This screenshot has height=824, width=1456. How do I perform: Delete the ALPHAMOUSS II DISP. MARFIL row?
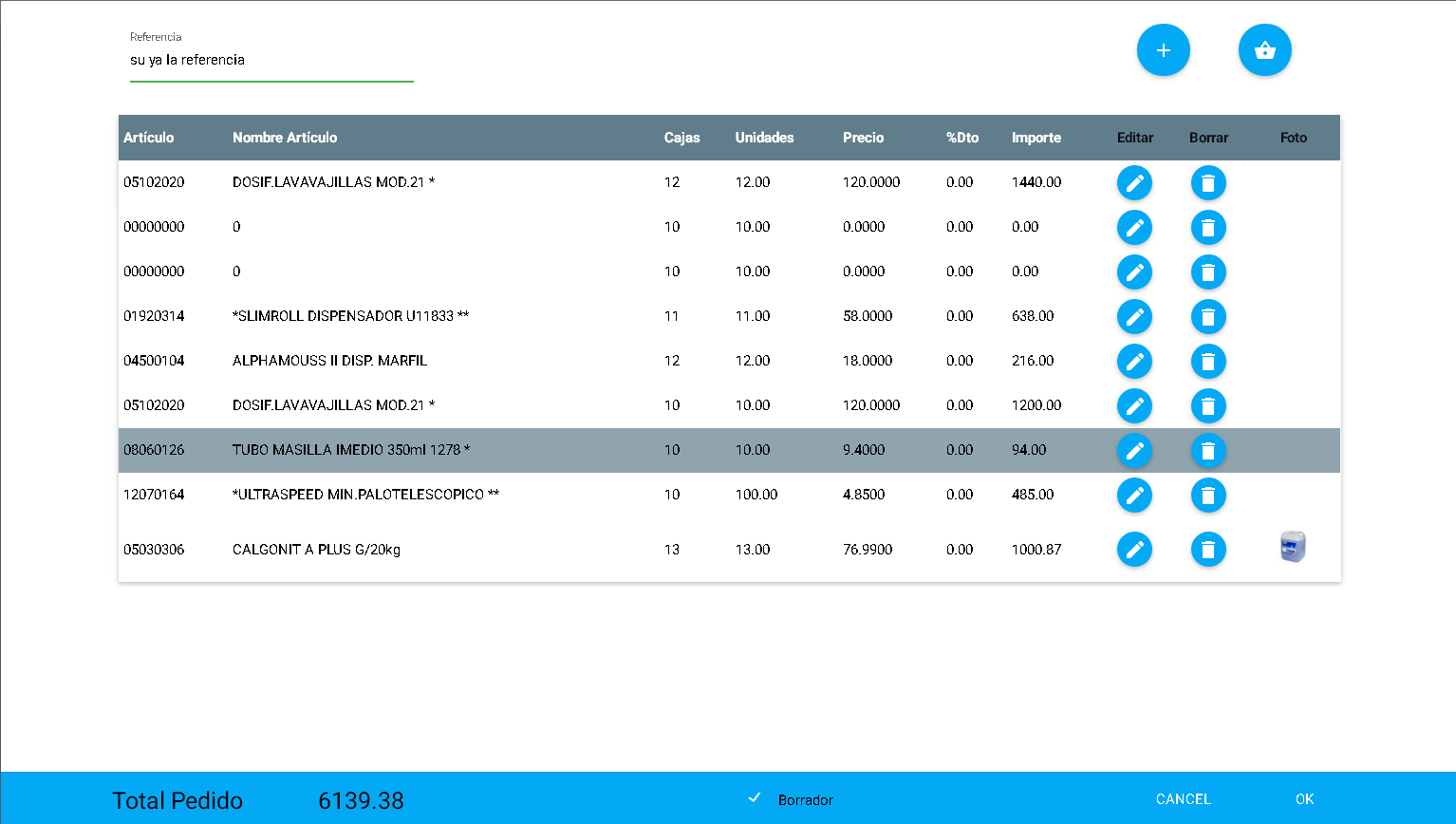point(1208,361)
